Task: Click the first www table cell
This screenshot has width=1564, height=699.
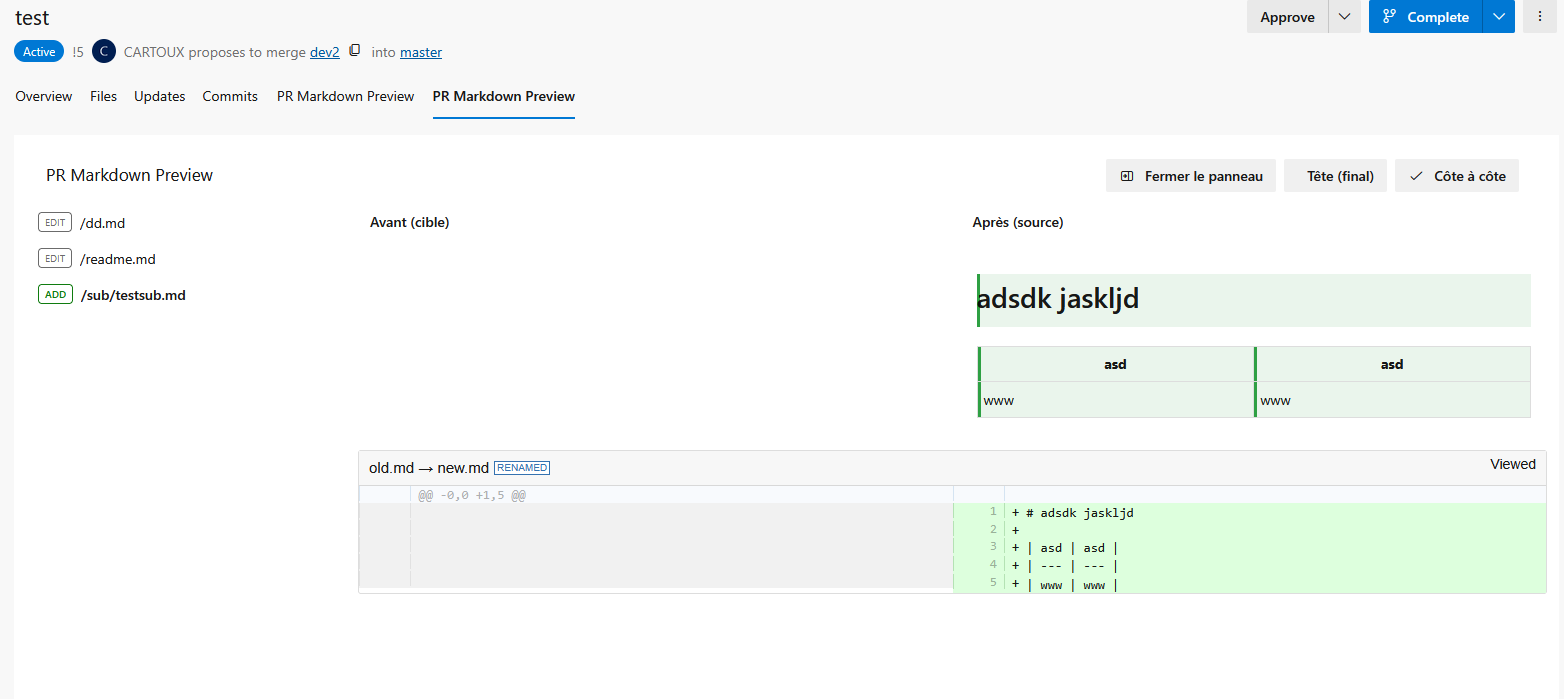Action: 1116,400
